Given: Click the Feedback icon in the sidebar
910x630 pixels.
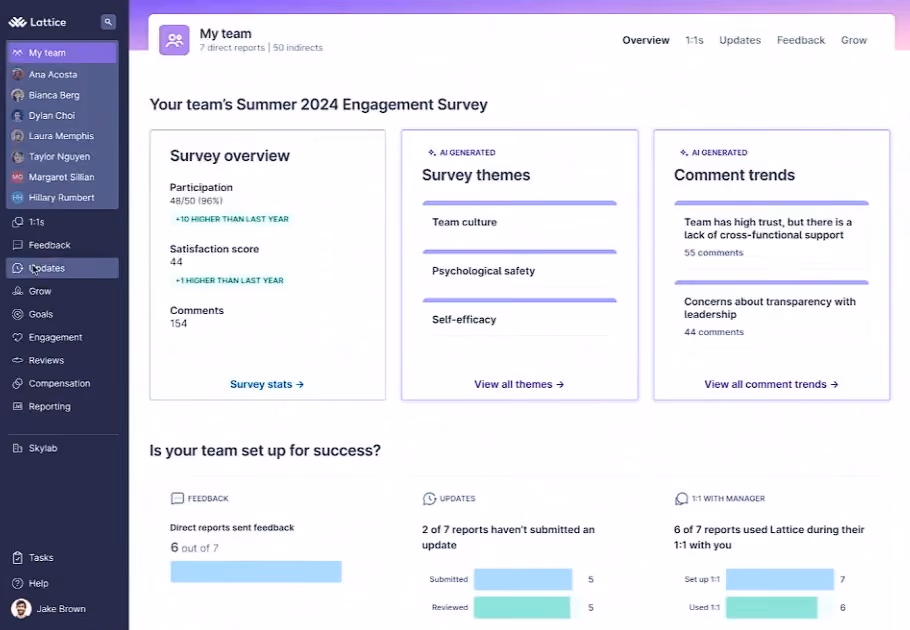Looking at the screenshot, I should [18, 245].
